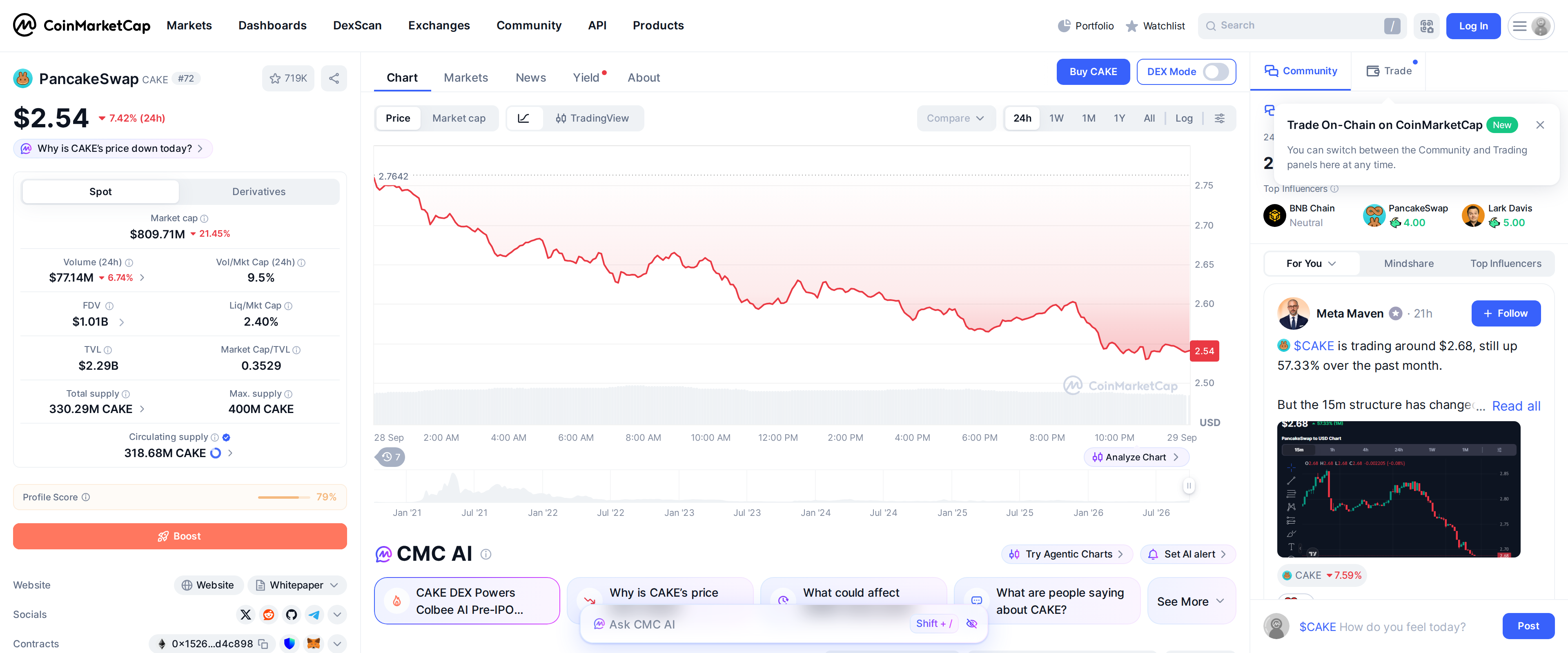Set chart range to 1W
1568x653 pixels.
[1057, 118]
